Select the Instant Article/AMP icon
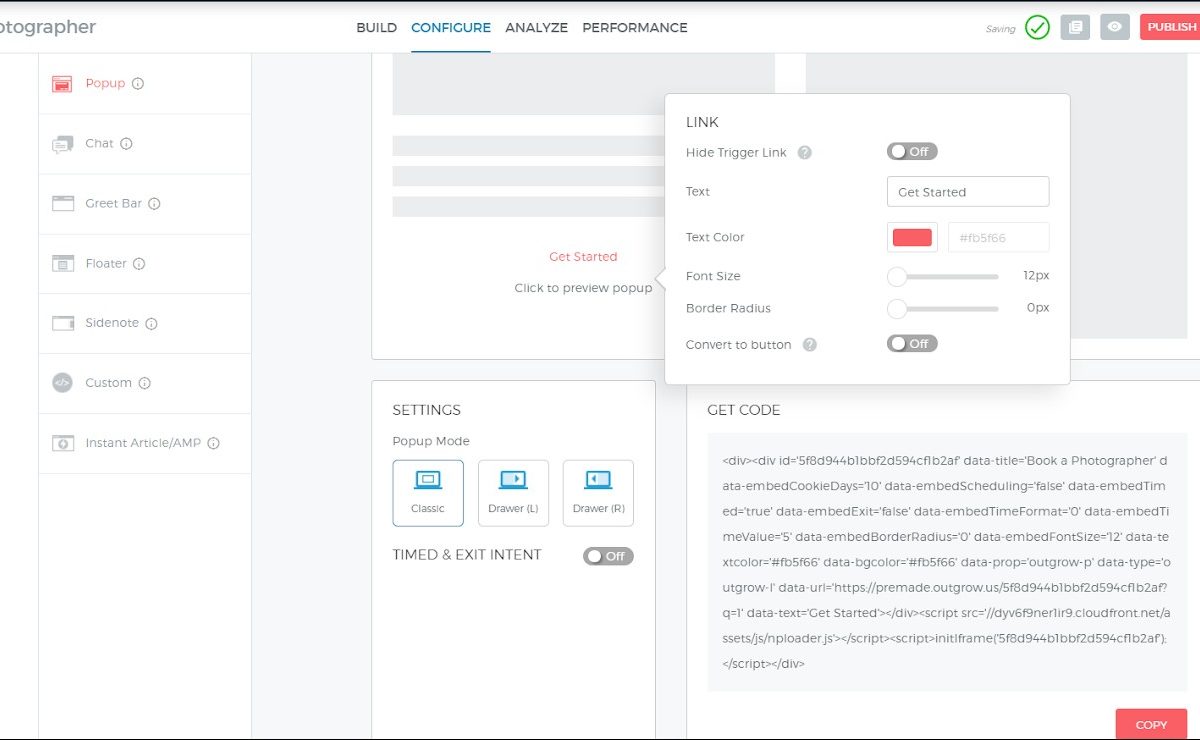Viewport: 1200px width, 740px height. coord(62,443)
